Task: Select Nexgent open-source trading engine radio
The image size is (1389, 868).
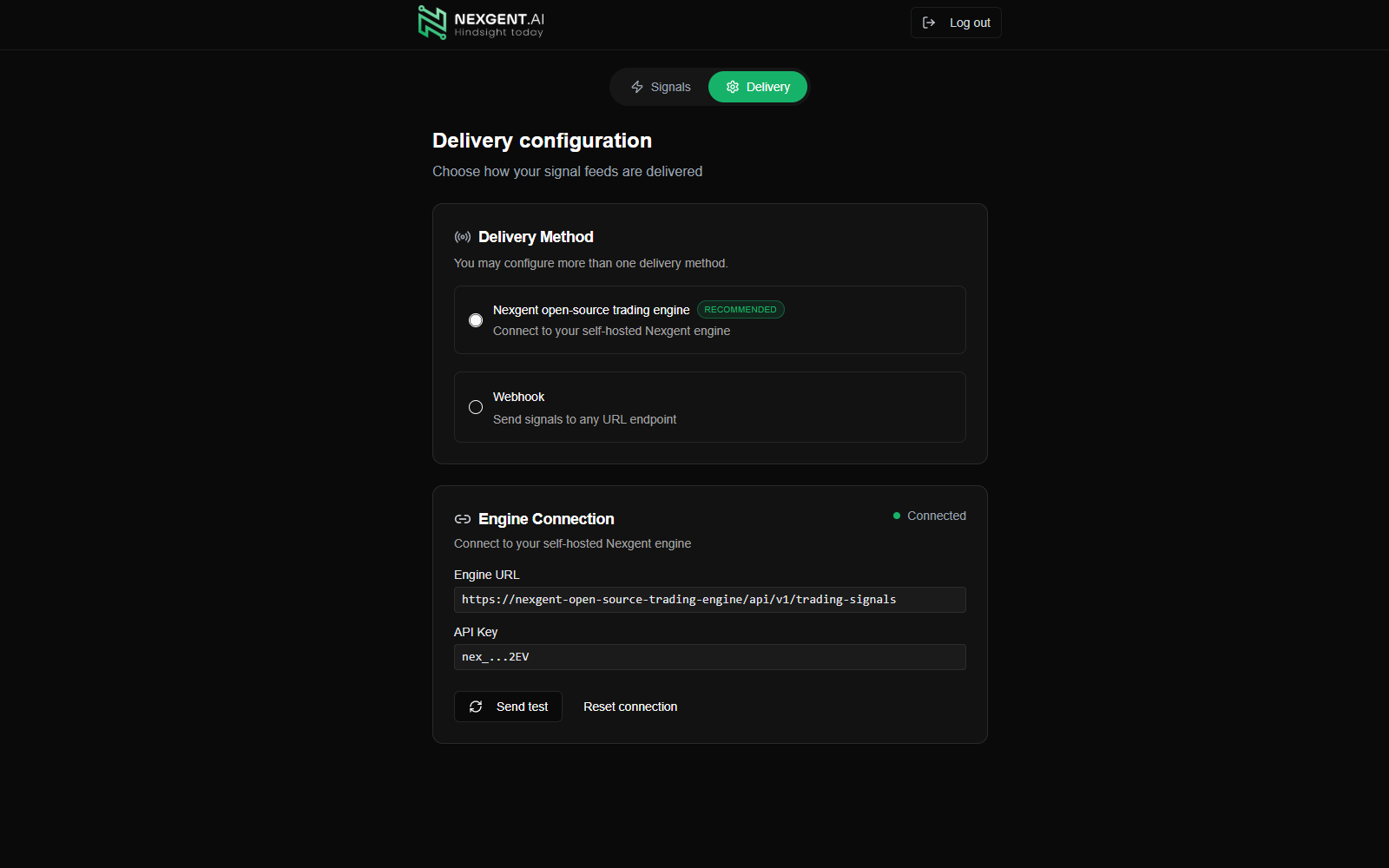Action: [476, 320]
